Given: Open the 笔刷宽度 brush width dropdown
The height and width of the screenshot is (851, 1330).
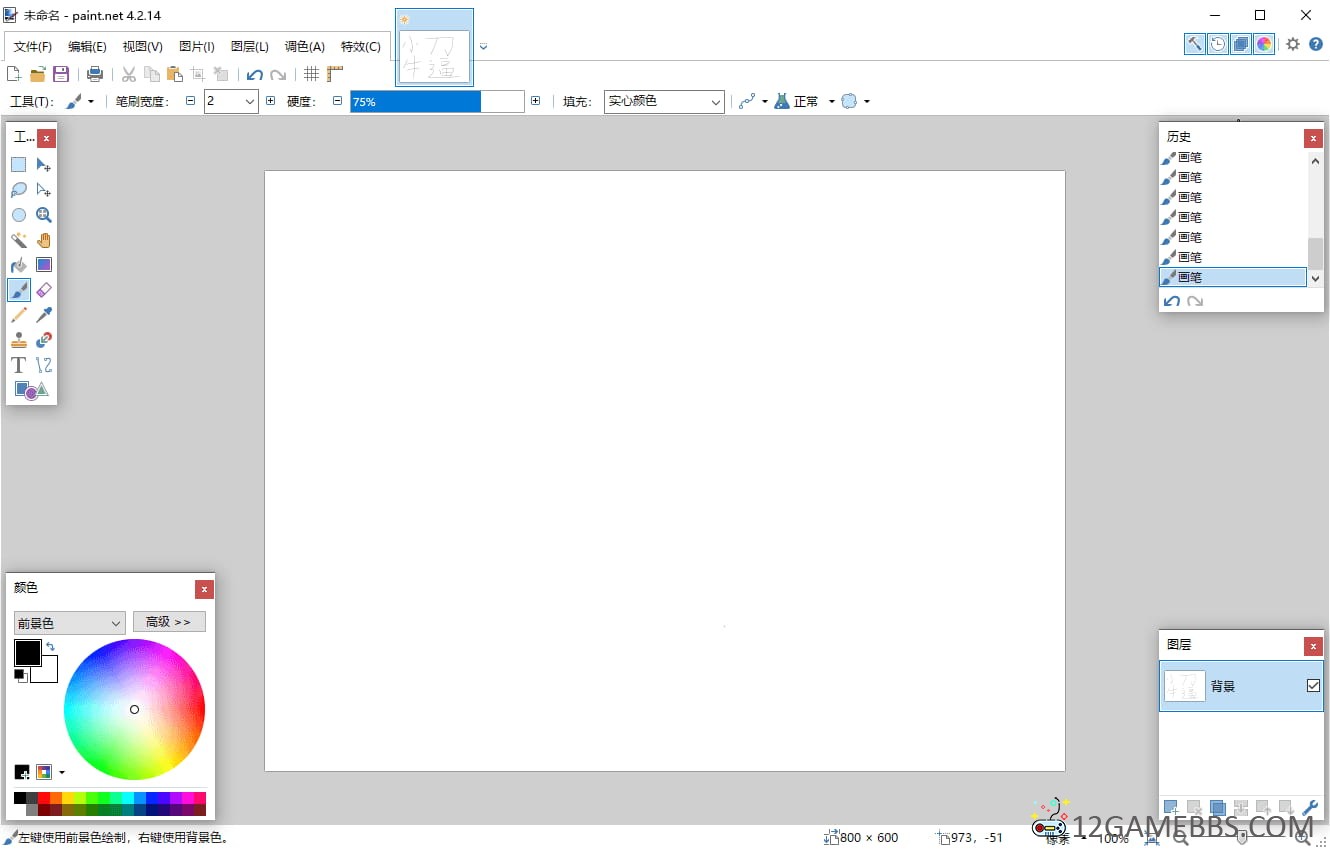Looking at the screenshot, I should coord(250,101).
